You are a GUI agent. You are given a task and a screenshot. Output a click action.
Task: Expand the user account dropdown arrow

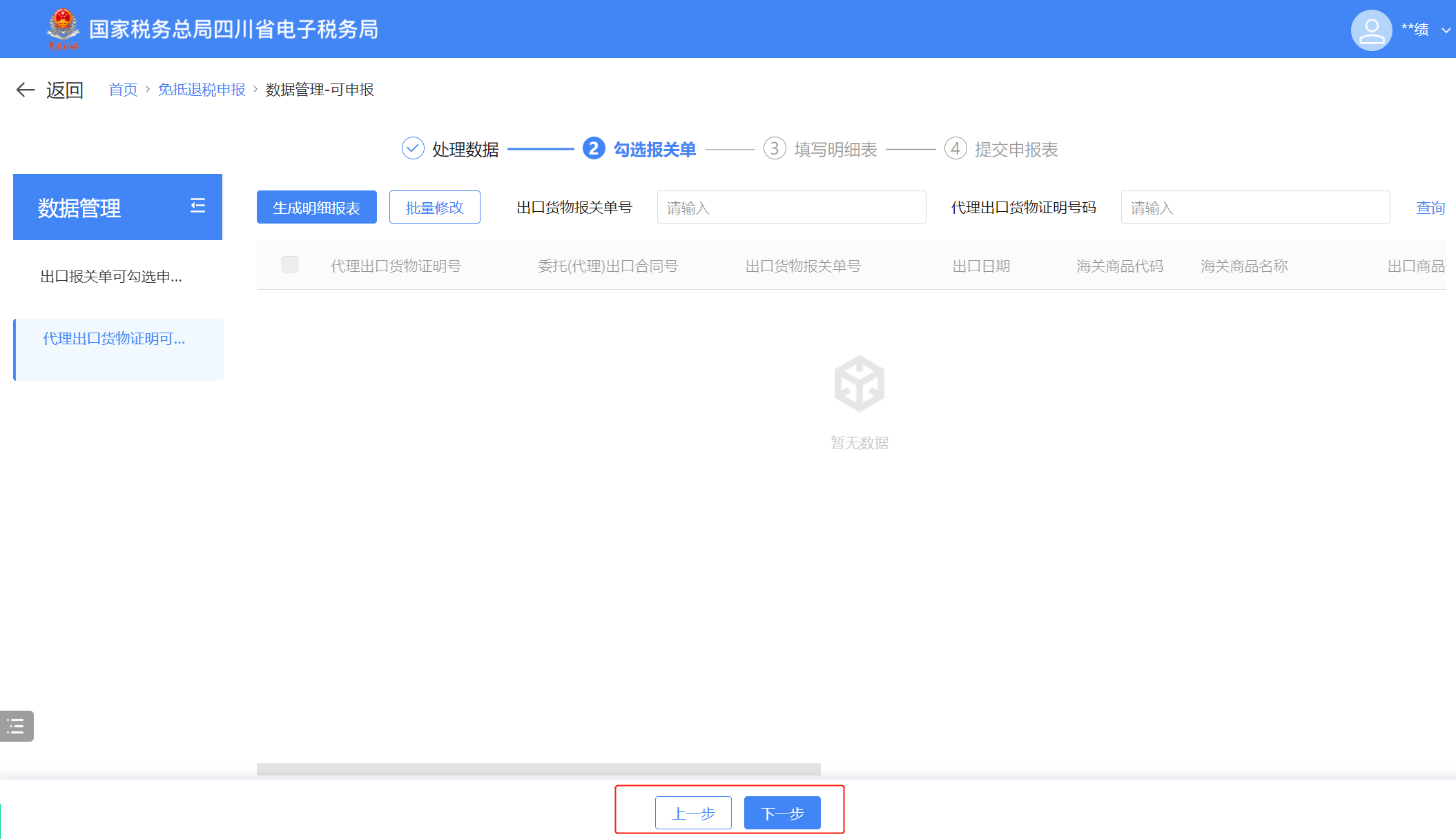coord(1446,30)
